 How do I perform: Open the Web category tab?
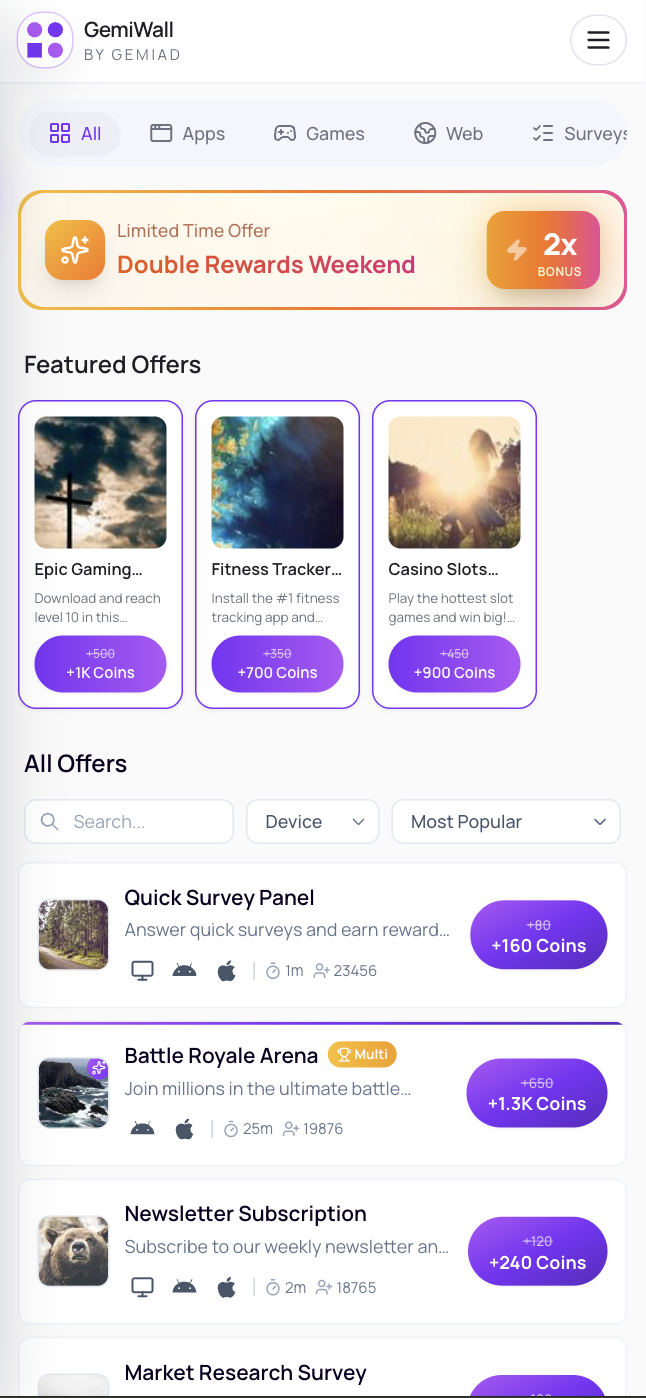pyautogui.click(x=449, y=133)
